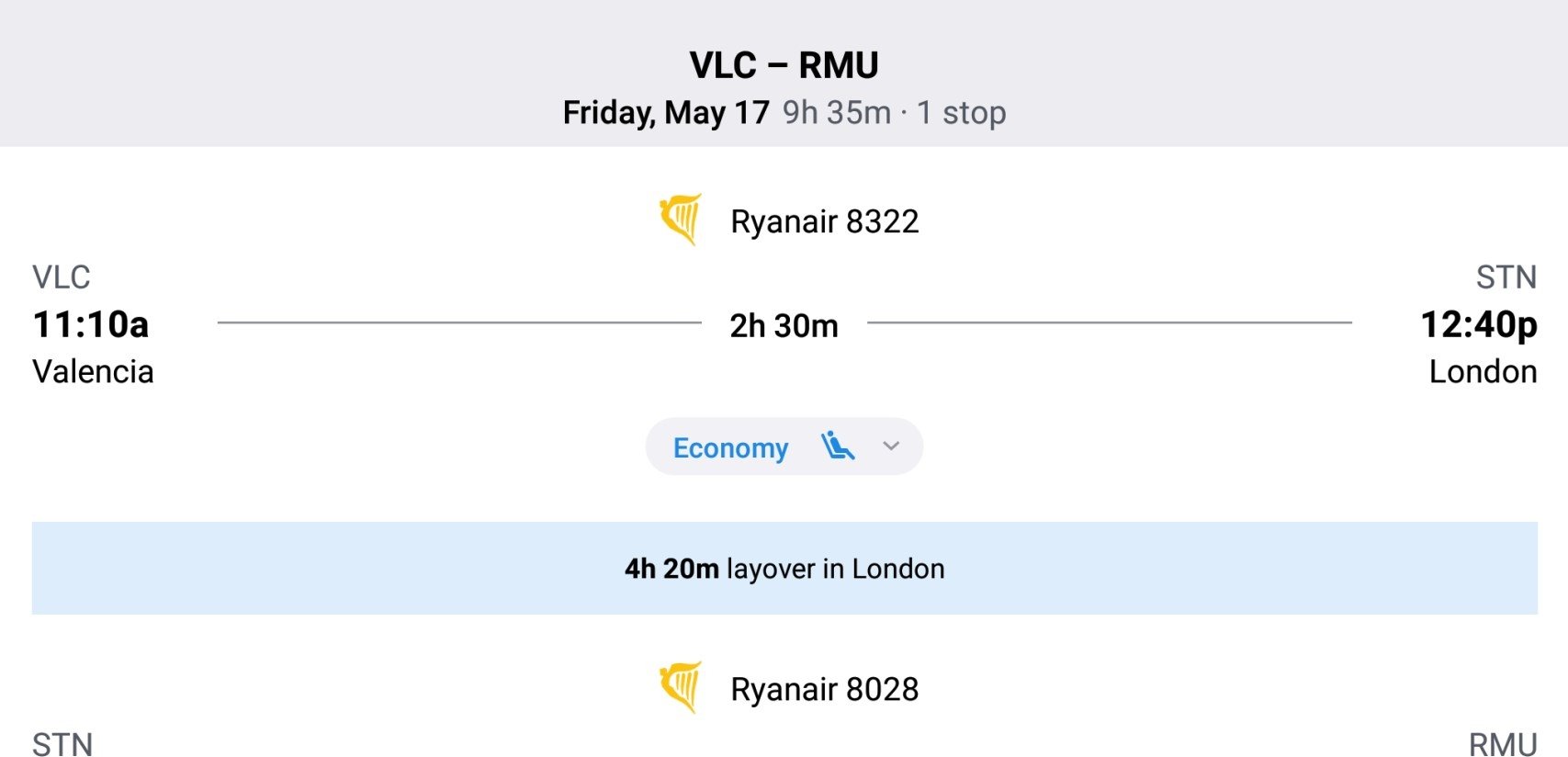This screenshot has height=757, width=1568.
Task: Open the Ryanair 8028 flight label
Action: click(825, 689)
